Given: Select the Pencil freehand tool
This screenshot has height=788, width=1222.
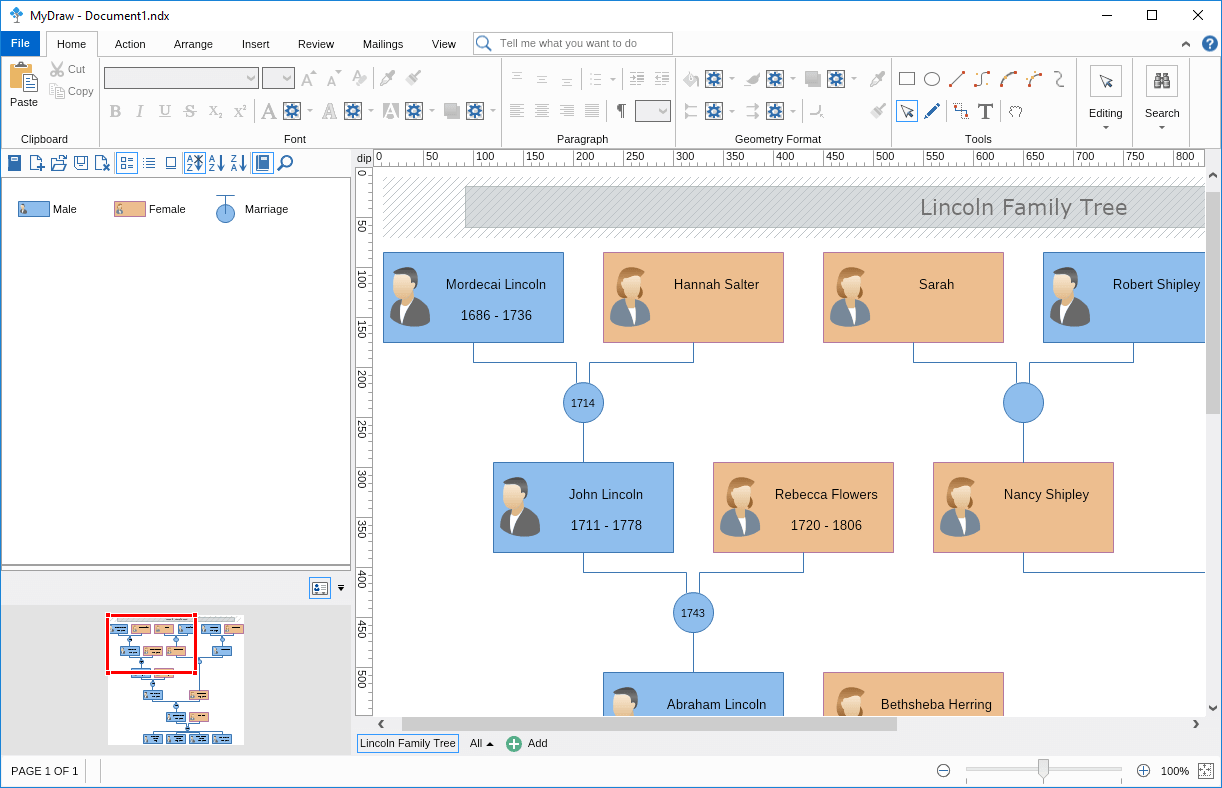Looking at the screenshot, I should pyautogui.click(x=932, y=111).
